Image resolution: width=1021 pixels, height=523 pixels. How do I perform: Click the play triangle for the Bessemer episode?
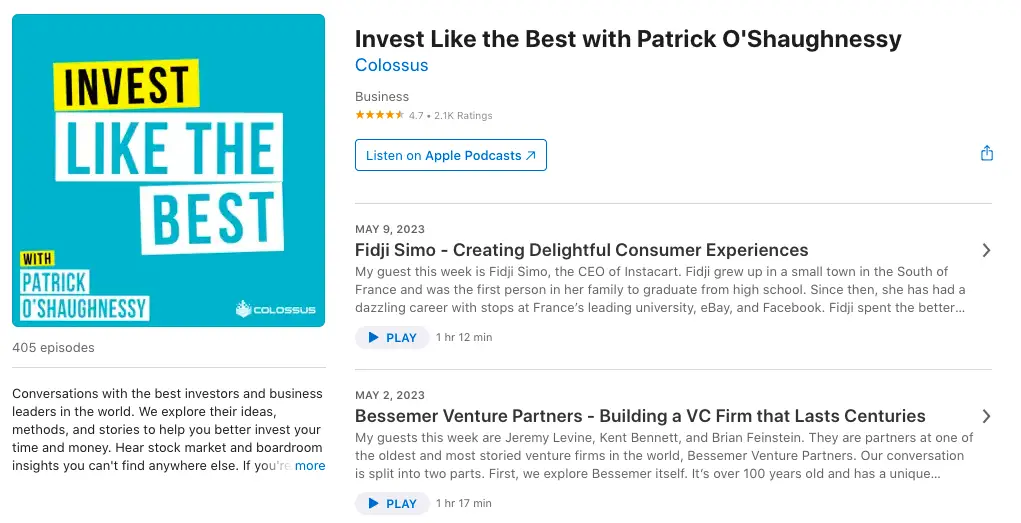tap(373, 503)
